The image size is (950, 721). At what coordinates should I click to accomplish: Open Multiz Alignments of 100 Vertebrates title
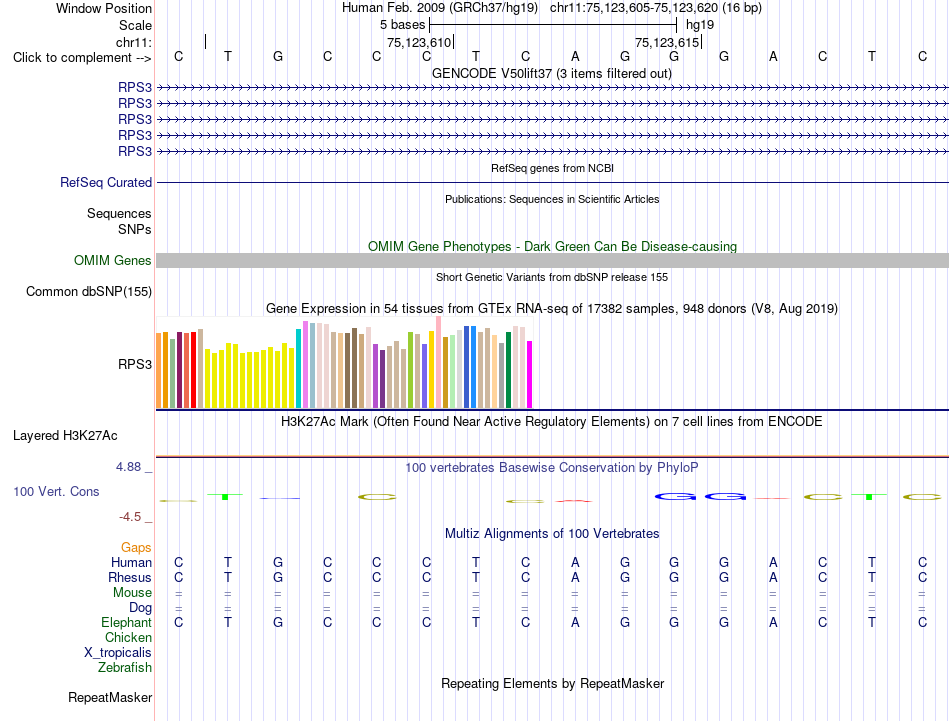click(x=552, y=534)
